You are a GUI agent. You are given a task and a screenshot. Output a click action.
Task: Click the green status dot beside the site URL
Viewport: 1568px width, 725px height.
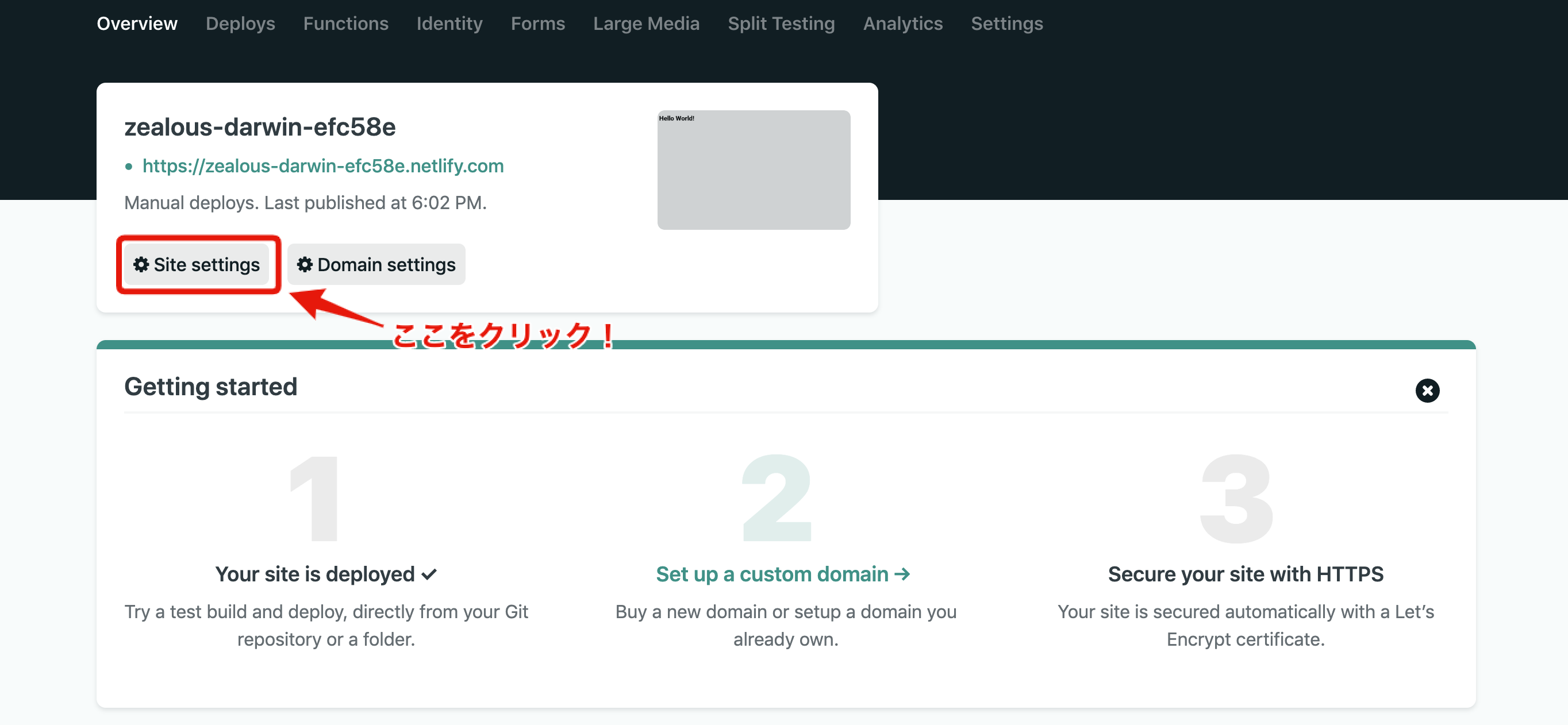128,167
